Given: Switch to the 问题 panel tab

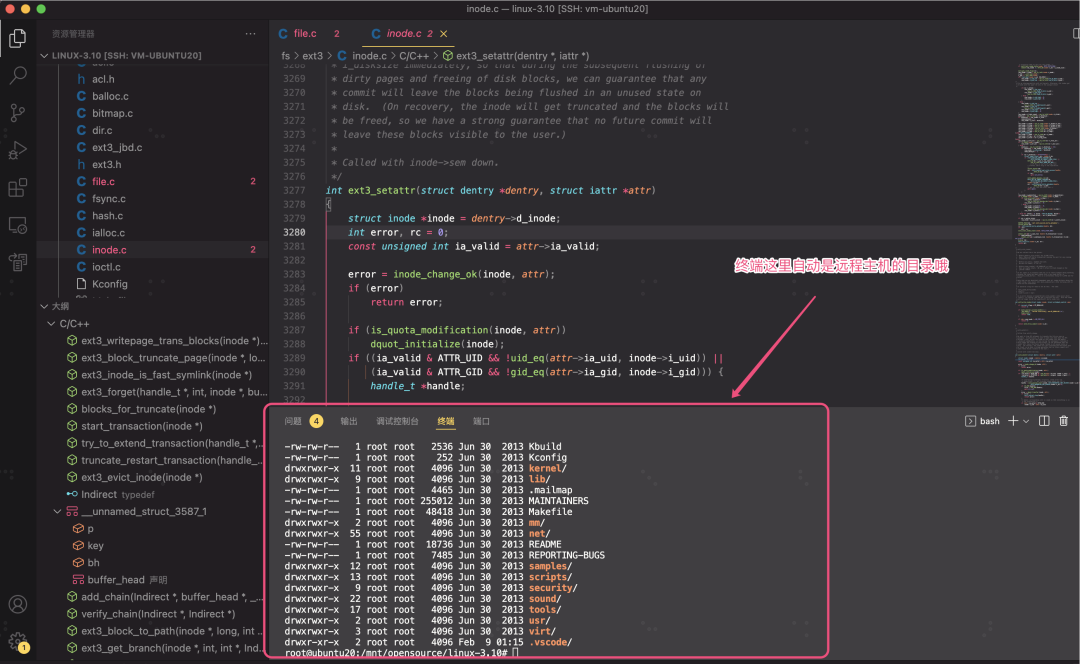Looking at the screenshot, I should click(x=293, y=421).
